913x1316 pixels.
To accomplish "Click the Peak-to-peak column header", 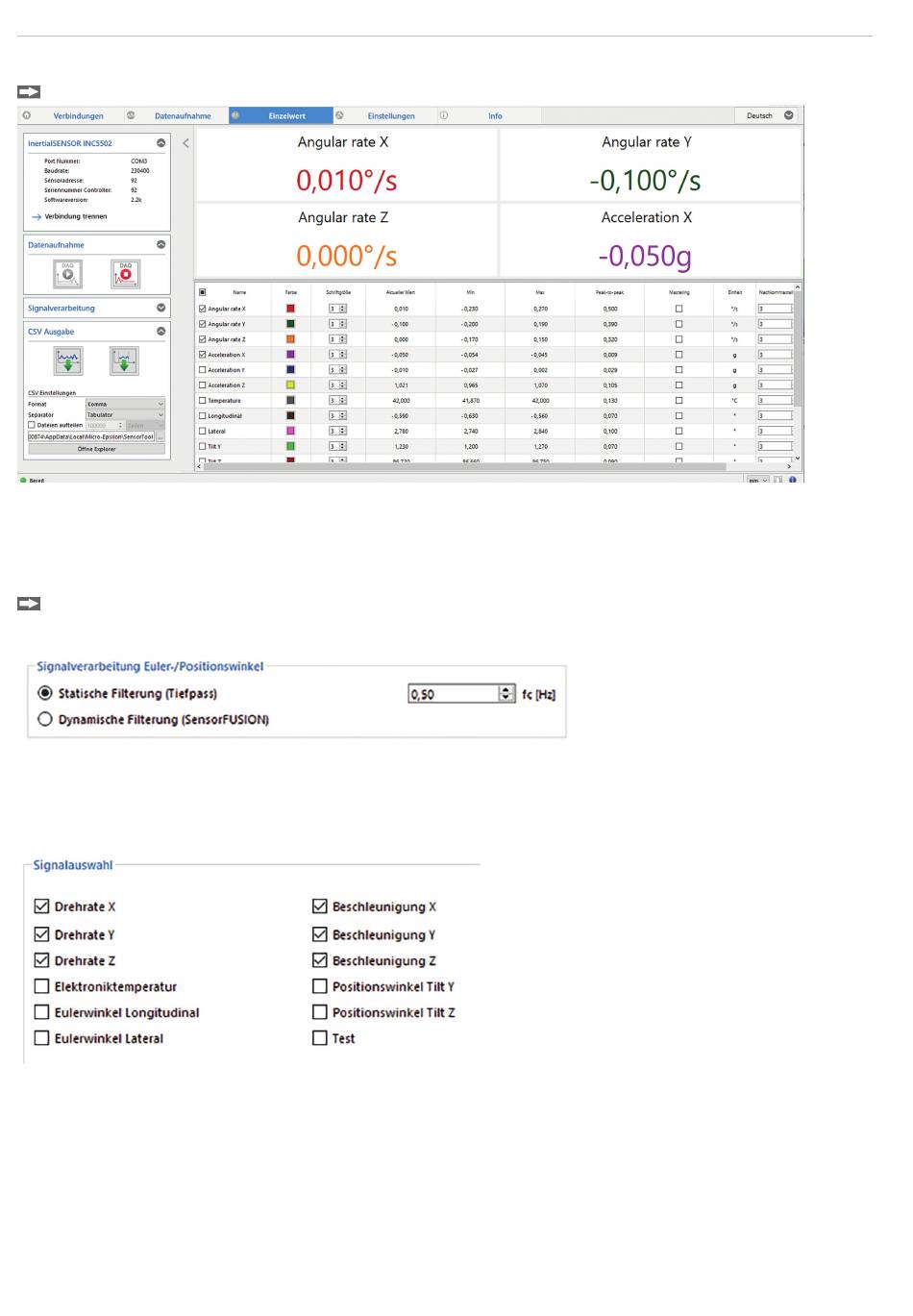I will [x=610, y=292].
